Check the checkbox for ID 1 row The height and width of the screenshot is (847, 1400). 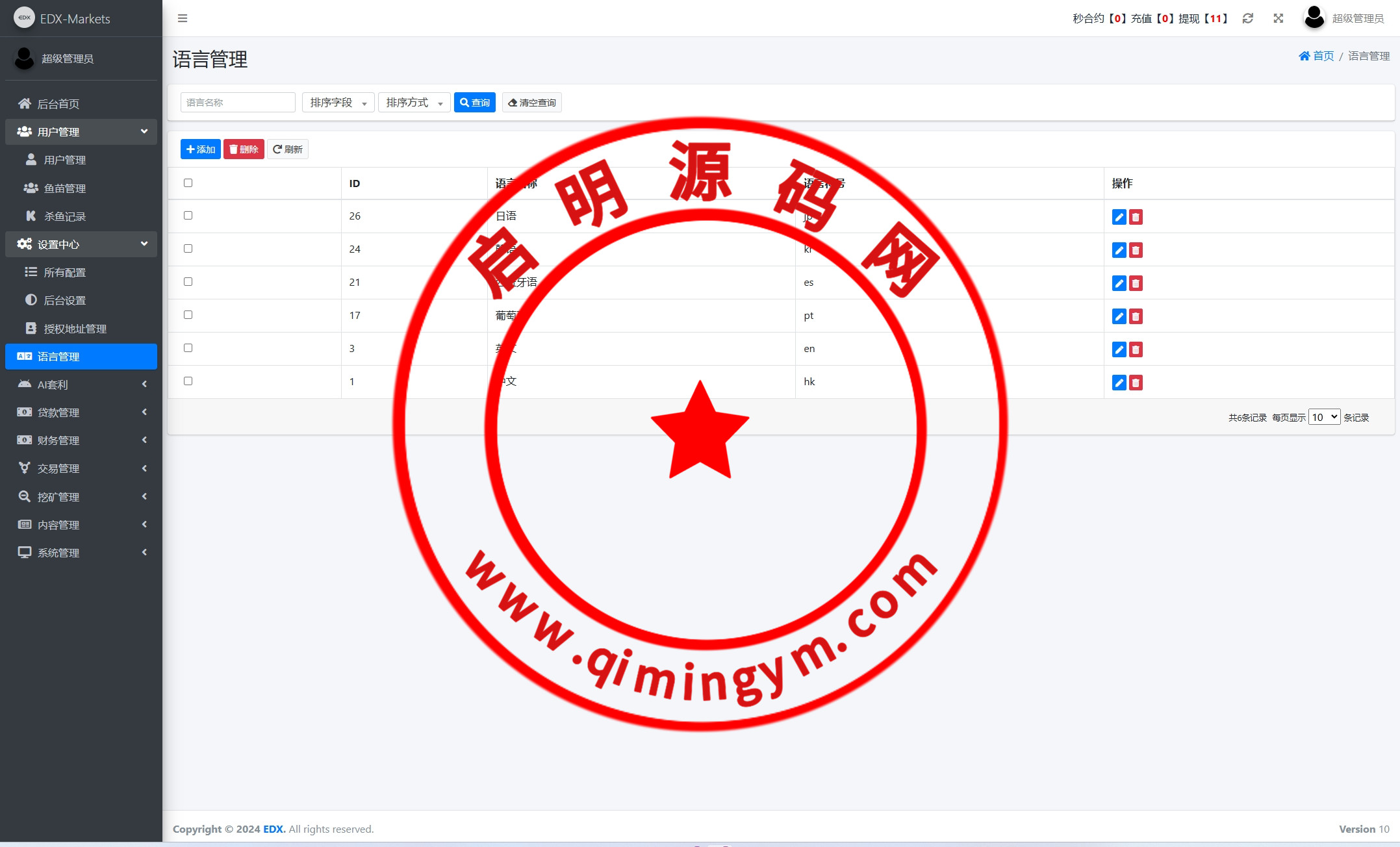188,381
